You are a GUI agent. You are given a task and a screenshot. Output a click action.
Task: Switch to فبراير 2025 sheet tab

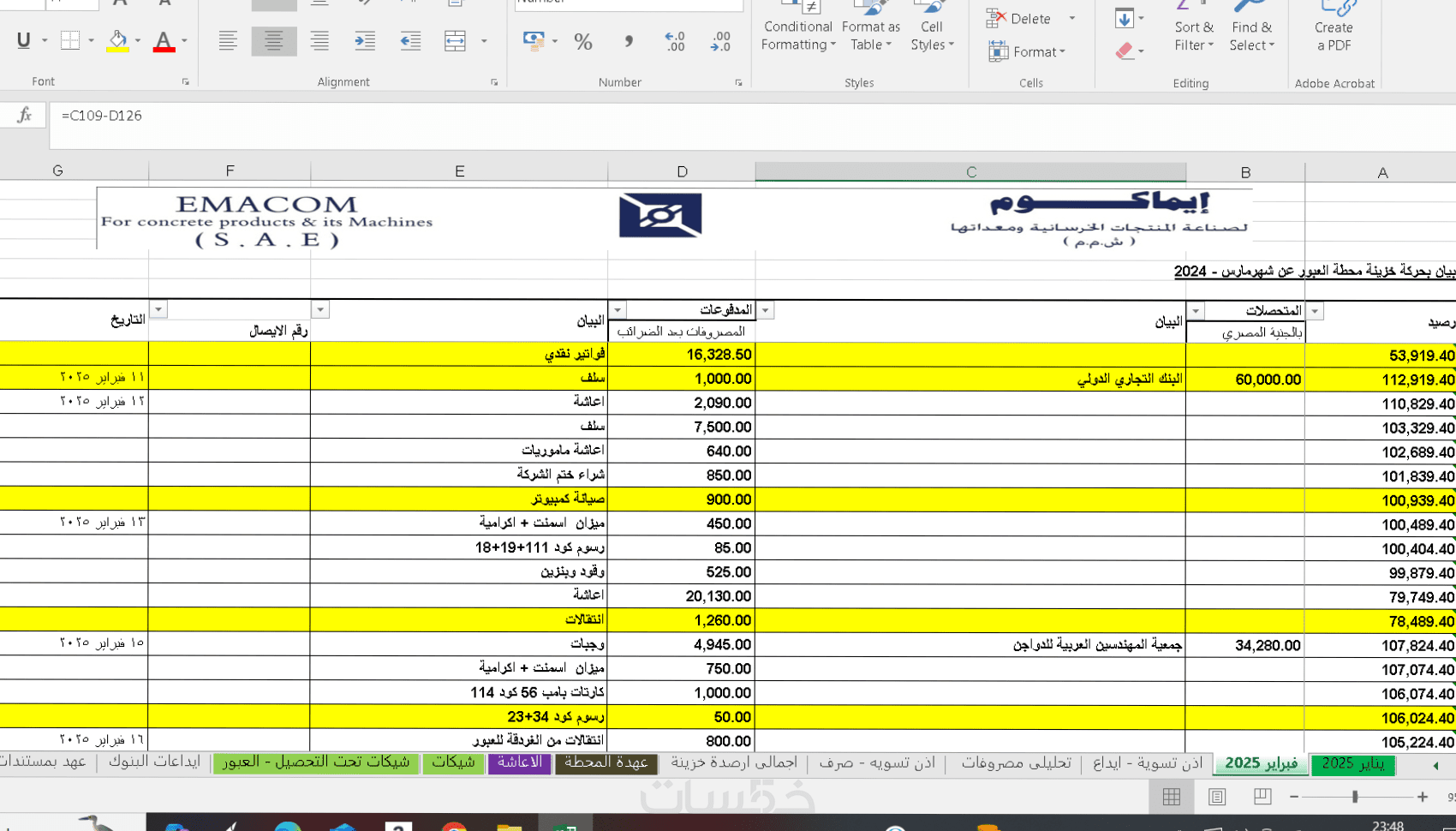[1261, 763]
